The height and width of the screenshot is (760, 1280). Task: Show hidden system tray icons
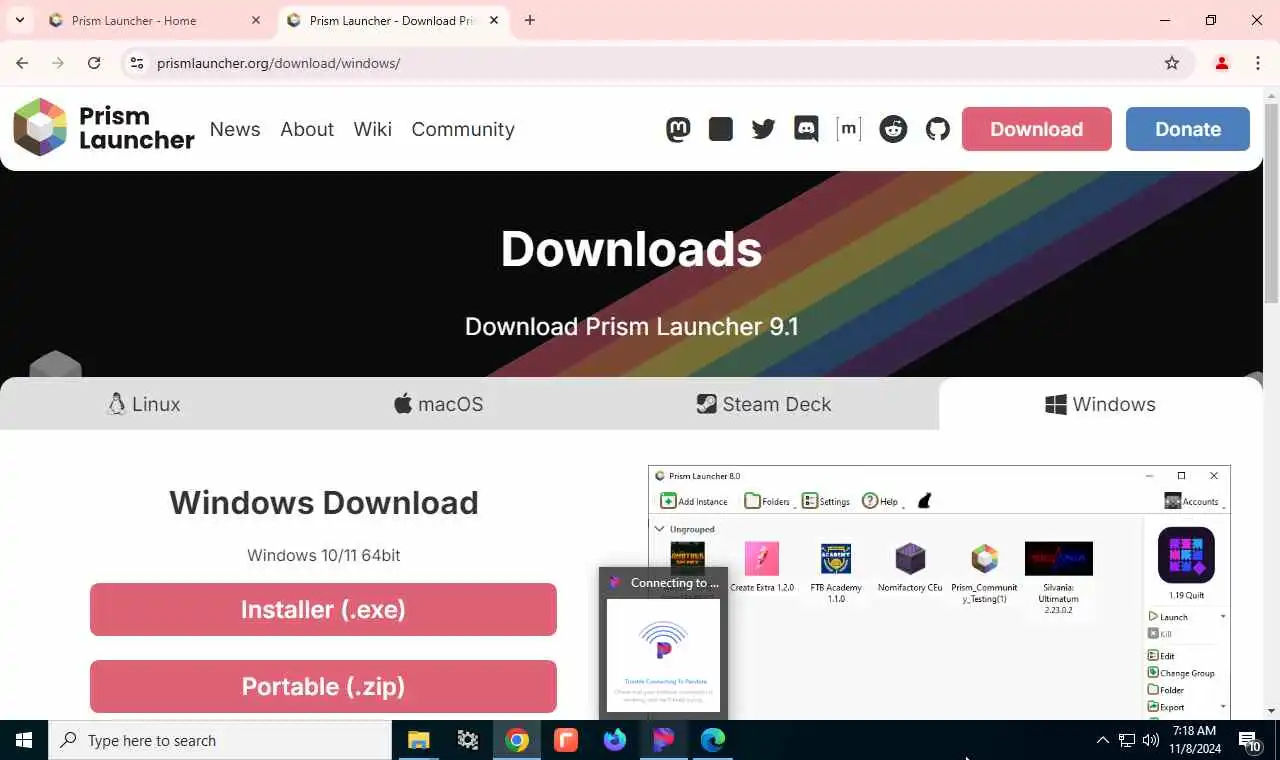pos(1102,740)
